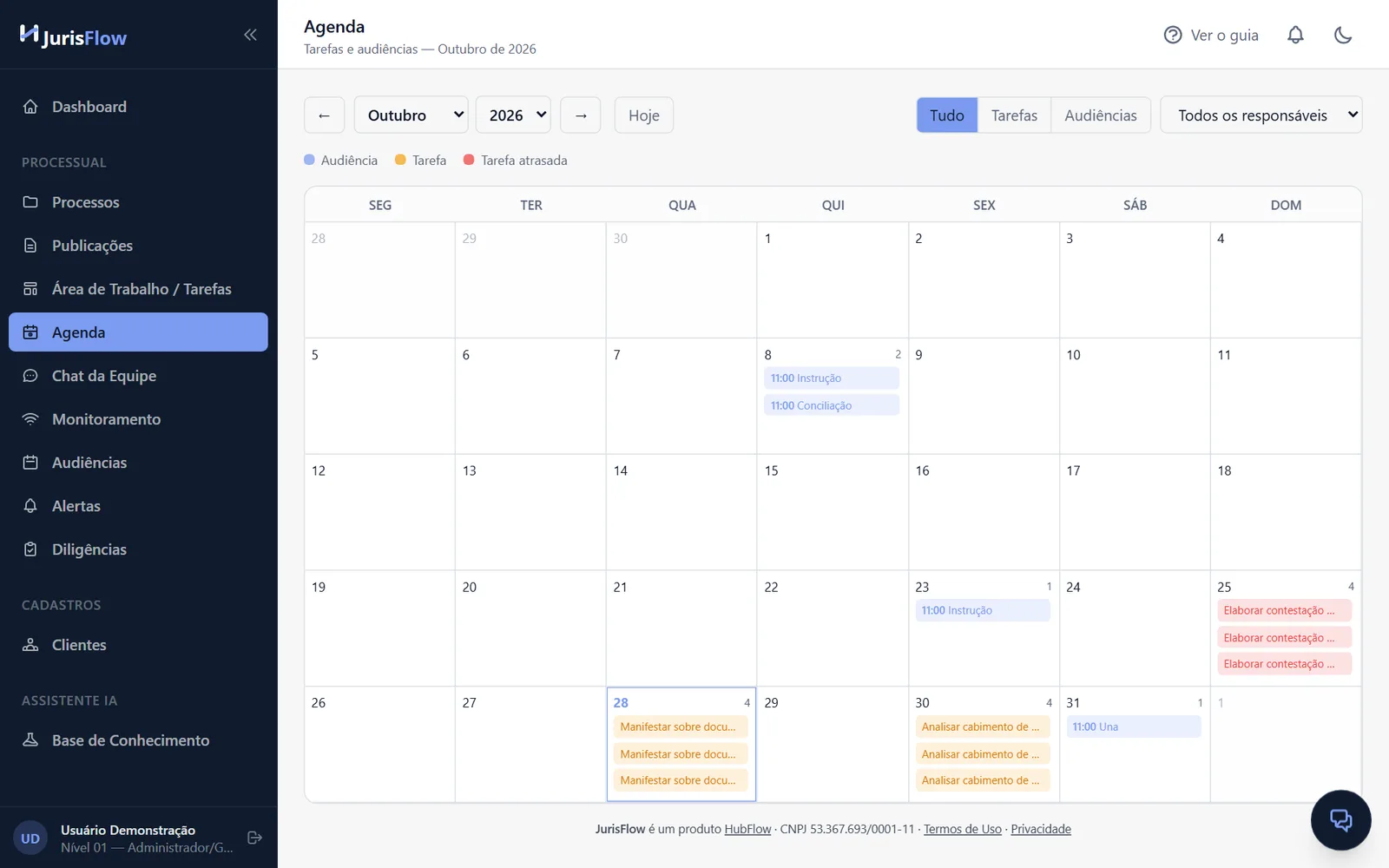Open the floating chat bubble button
This screenshot has width=1389, height=868.
pos(1340,820)
